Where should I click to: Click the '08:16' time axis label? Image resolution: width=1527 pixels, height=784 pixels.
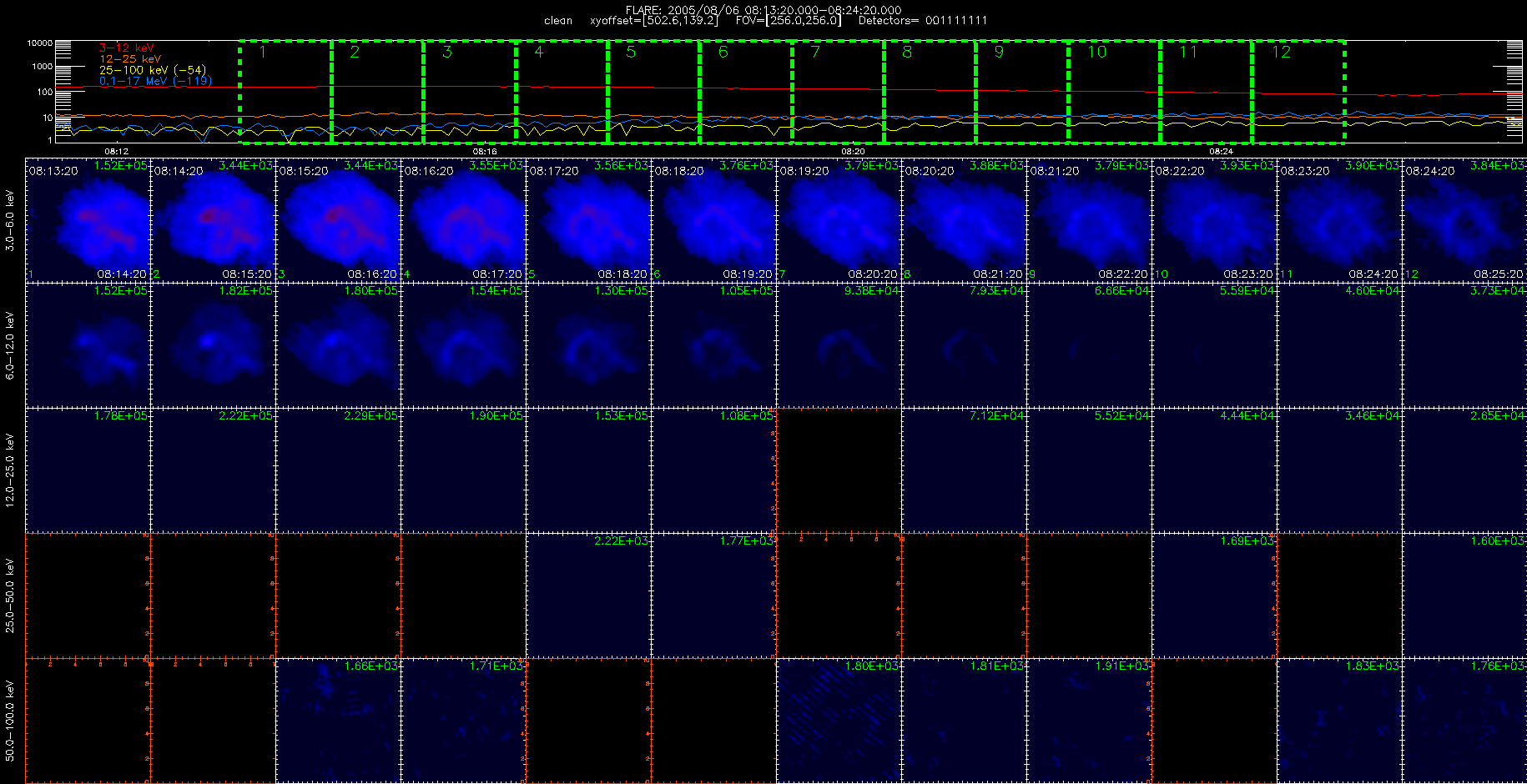pyautogui.click(x=485, y=151)
